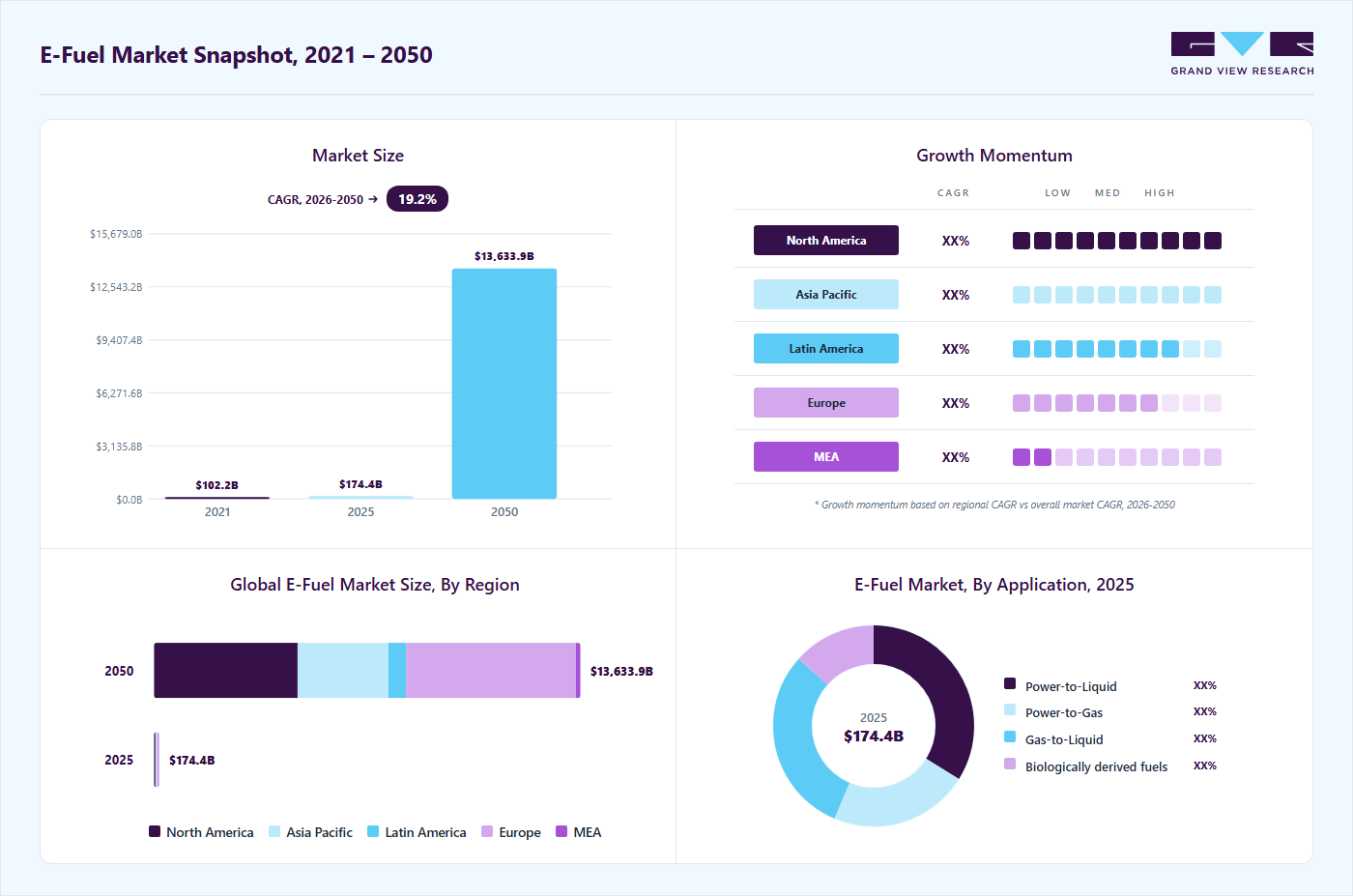Click Biologically derived fuels legend swatch
The width and height of the screenshot is (1353, 896).
coord(1010,764)
